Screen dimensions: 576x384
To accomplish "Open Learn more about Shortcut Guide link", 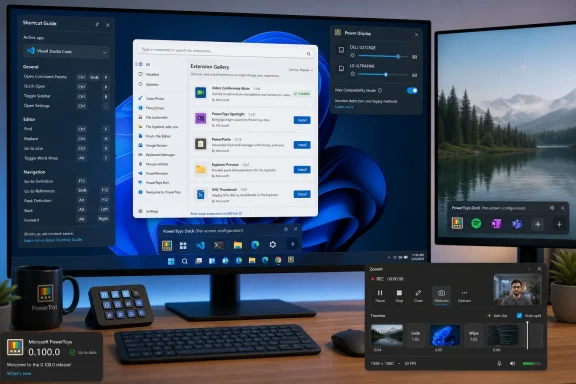I will click(x=53, y=240).
